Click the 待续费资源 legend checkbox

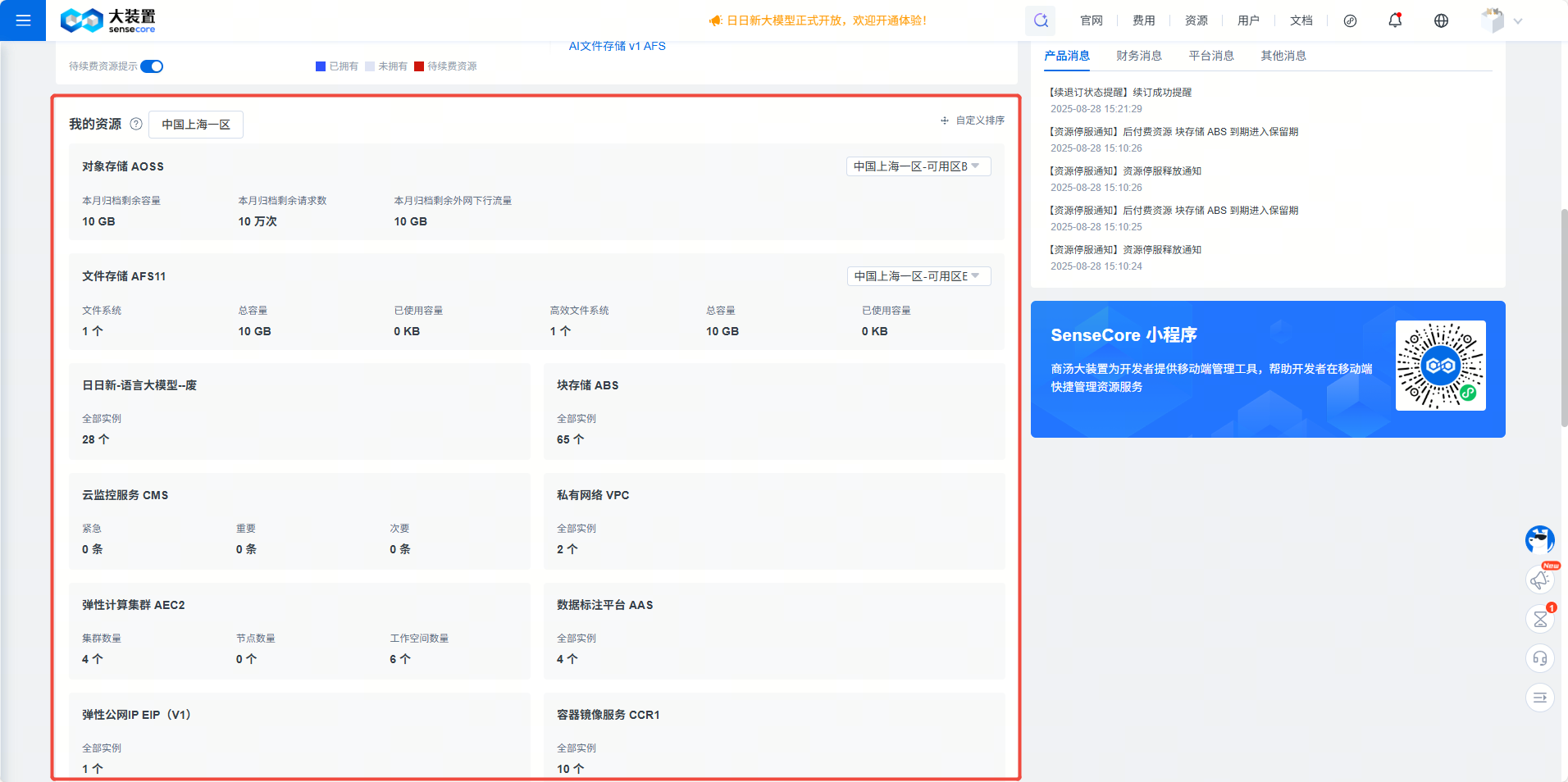418,66
